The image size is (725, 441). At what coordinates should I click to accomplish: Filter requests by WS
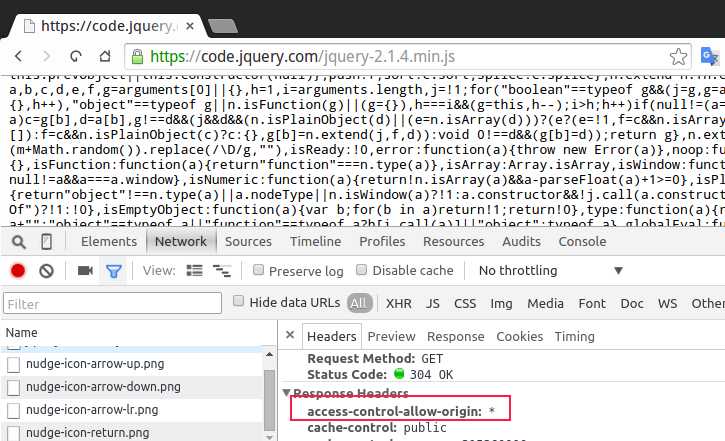667,304
